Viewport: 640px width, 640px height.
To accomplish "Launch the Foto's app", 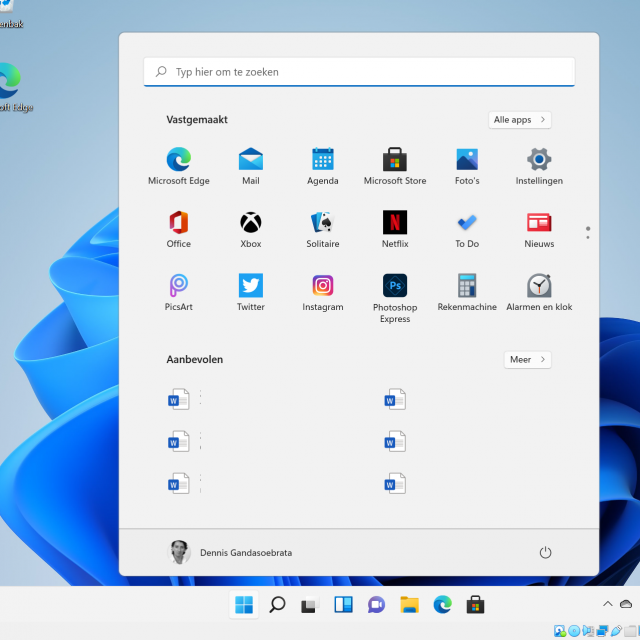I will click(467, 166).
